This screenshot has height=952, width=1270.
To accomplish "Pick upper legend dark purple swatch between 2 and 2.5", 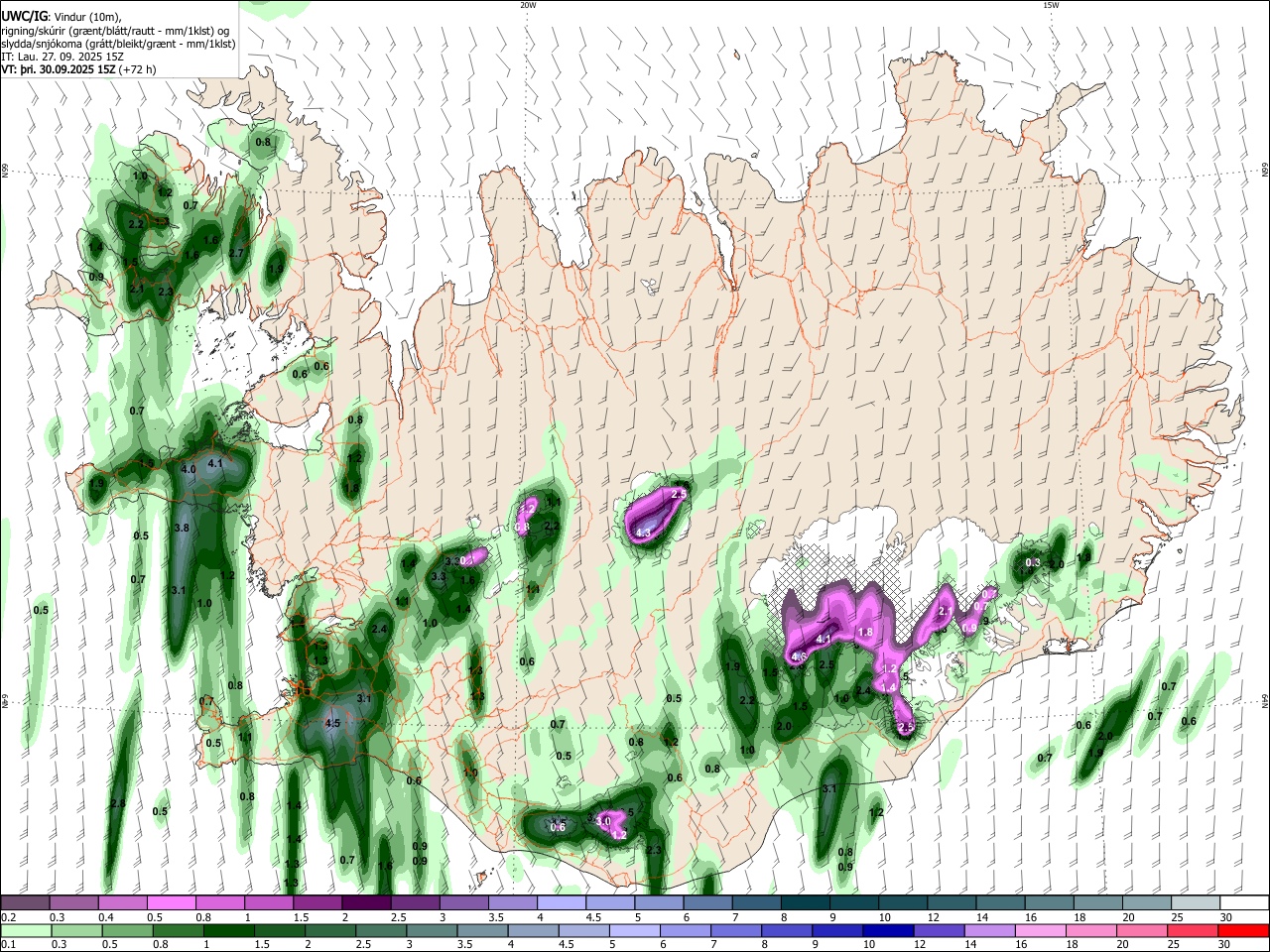I will 366,903.
